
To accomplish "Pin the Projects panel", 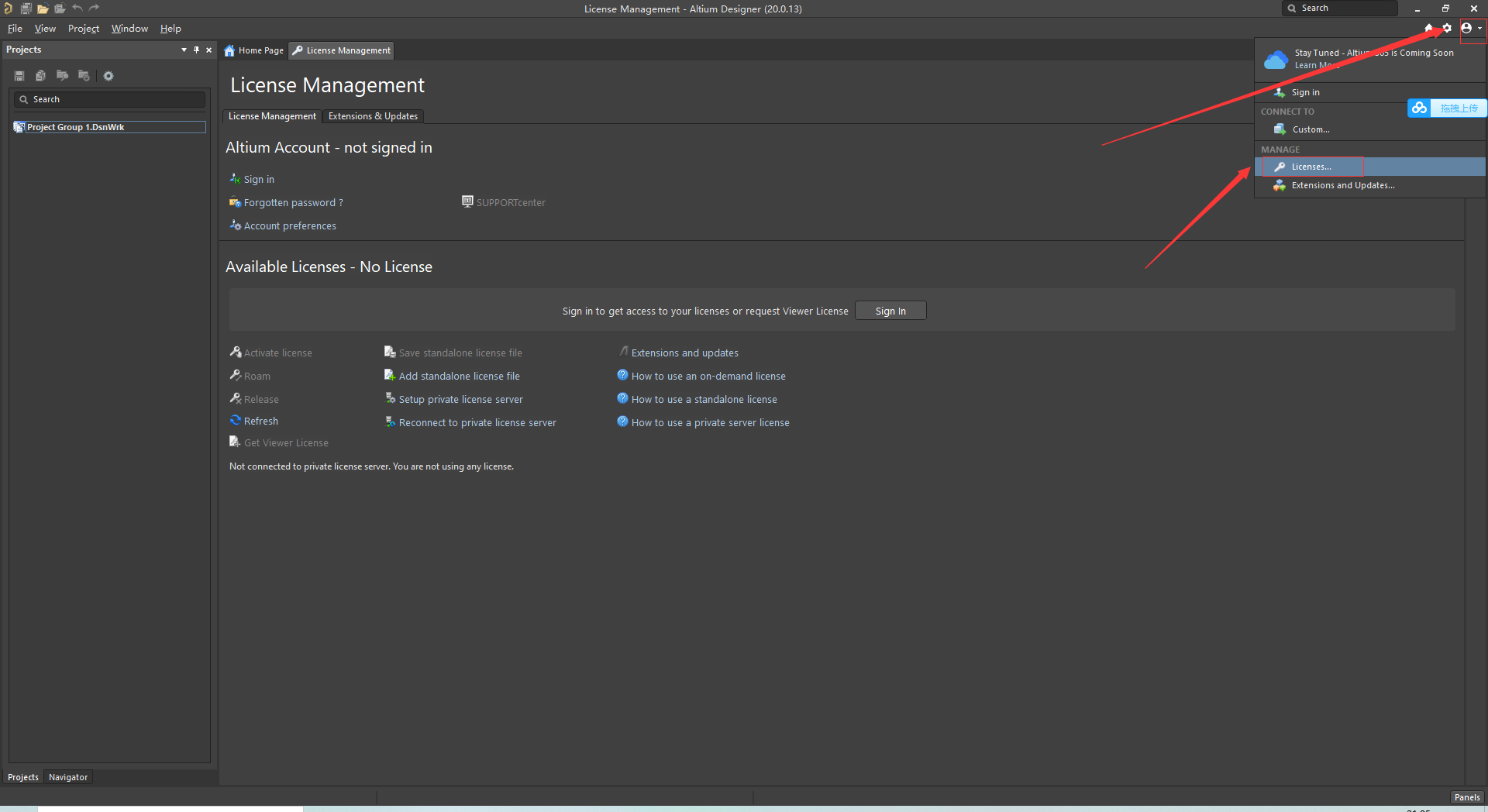I will (x=196, y=50).
